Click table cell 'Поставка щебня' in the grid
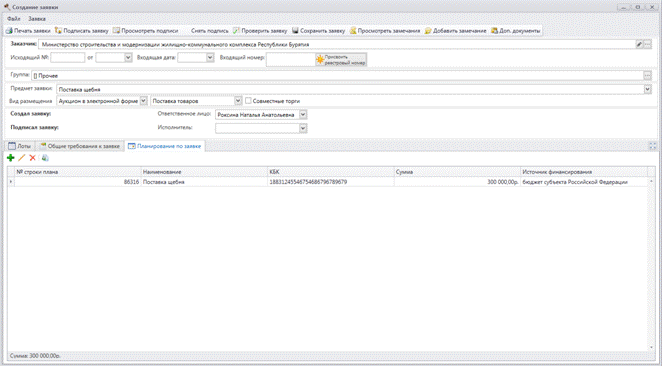 tap(204, 182)
